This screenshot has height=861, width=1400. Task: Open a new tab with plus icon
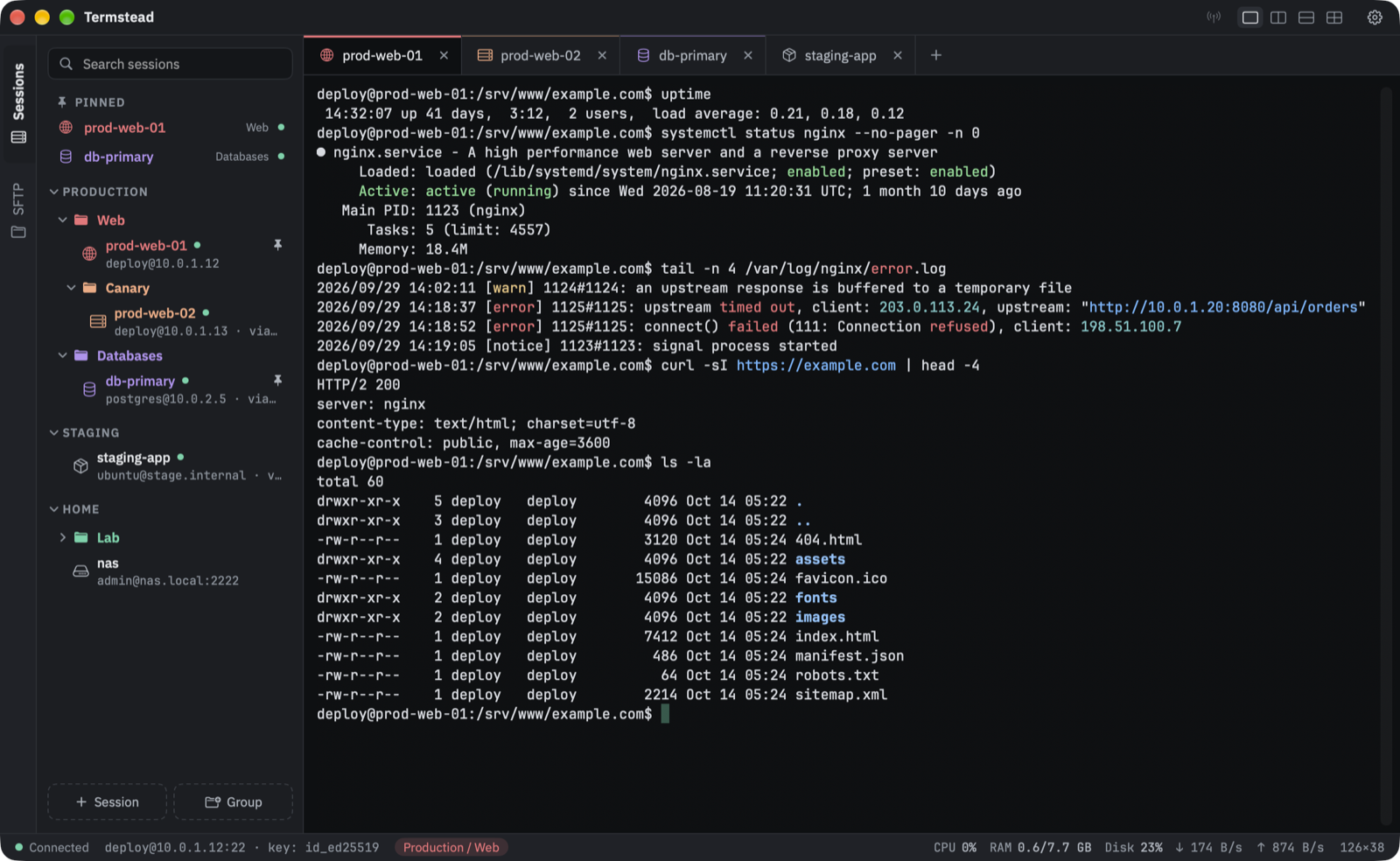[x=936, y=55]
